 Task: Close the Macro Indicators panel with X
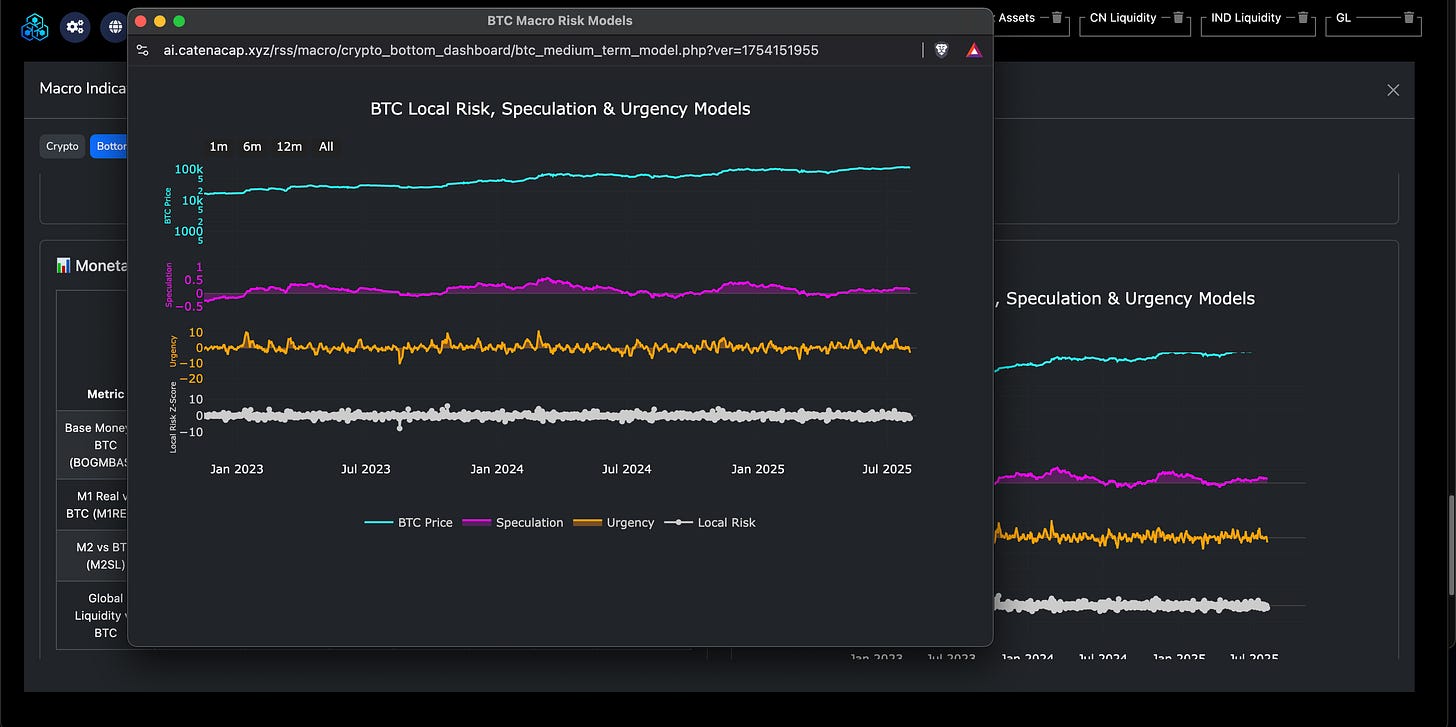[1393, 90]
